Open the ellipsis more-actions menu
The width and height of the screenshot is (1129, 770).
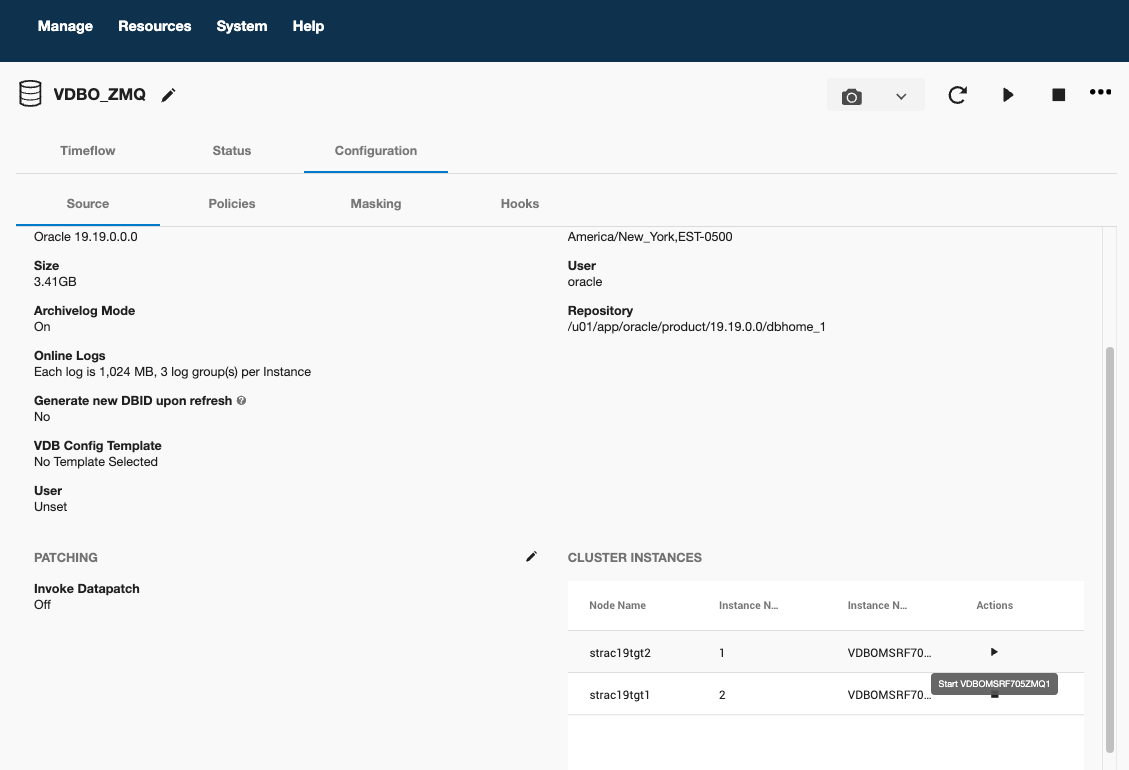(x=1100, y=93)
